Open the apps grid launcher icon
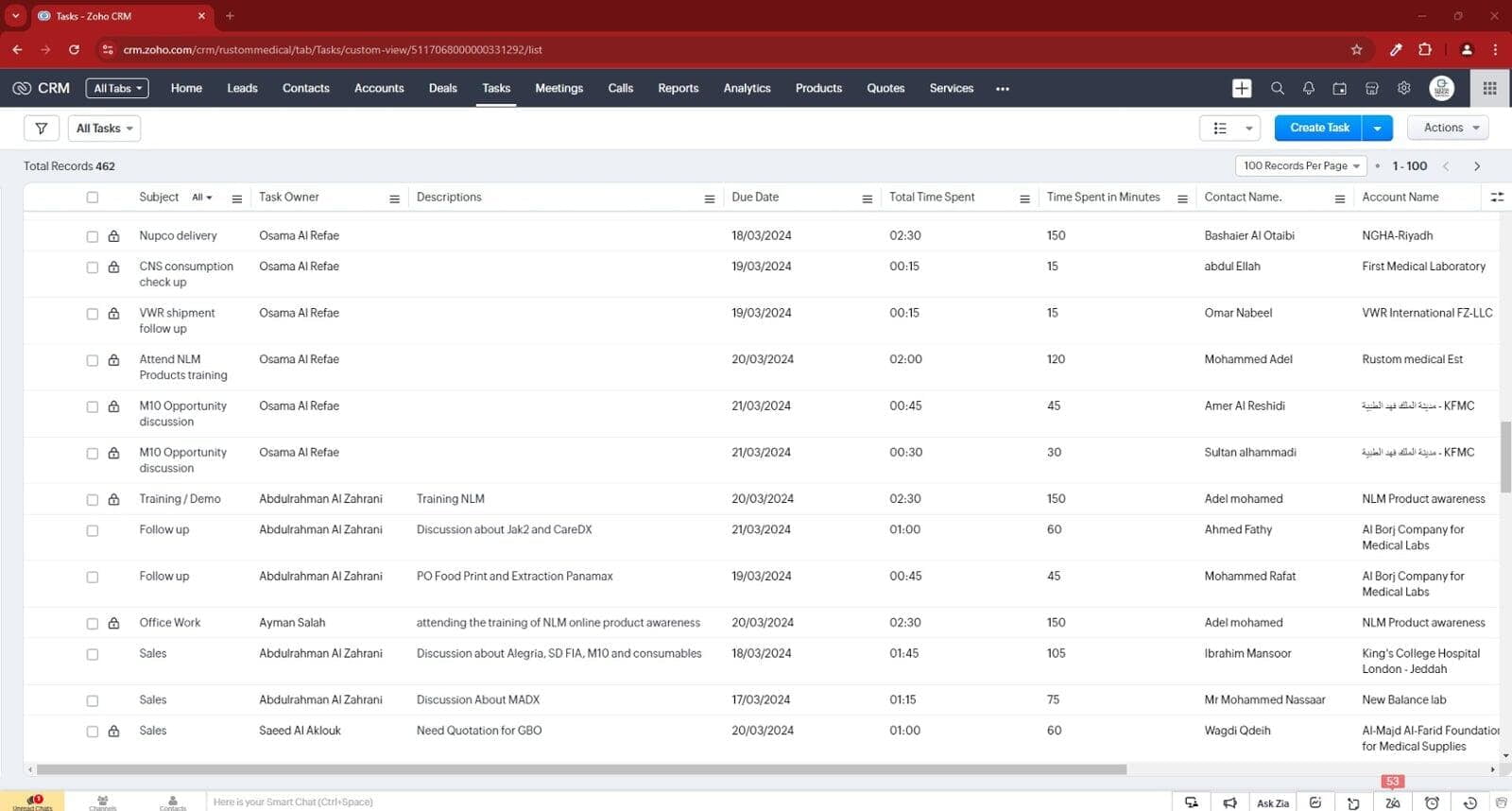The width and height of the screenshot is (1512, 811). tap(1489, 88)
